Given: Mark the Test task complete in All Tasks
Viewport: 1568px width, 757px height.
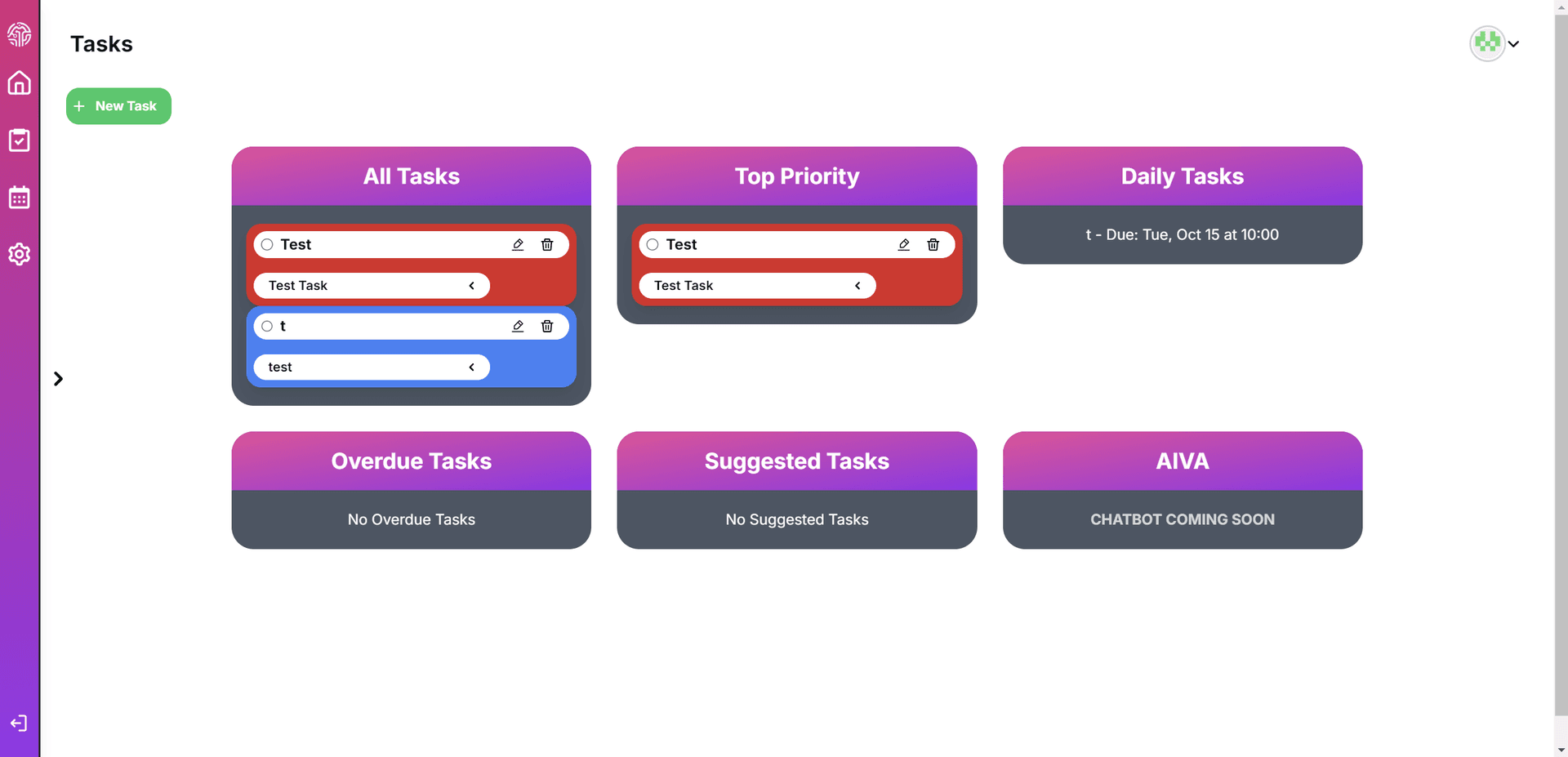Looking at the screenshot, I should coord(266,244).
